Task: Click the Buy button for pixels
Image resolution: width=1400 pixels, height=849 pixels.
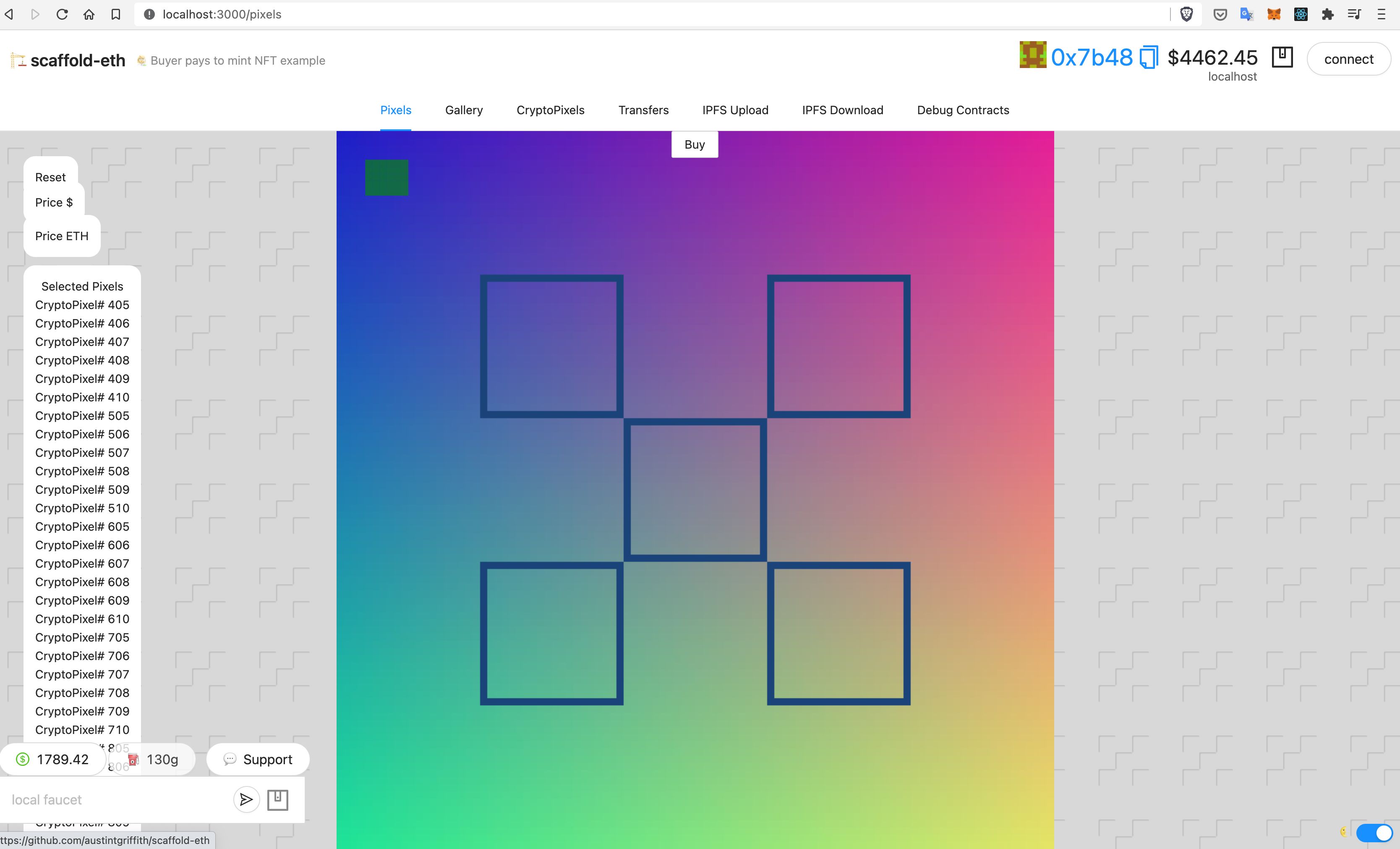Action: coord(694,143)
